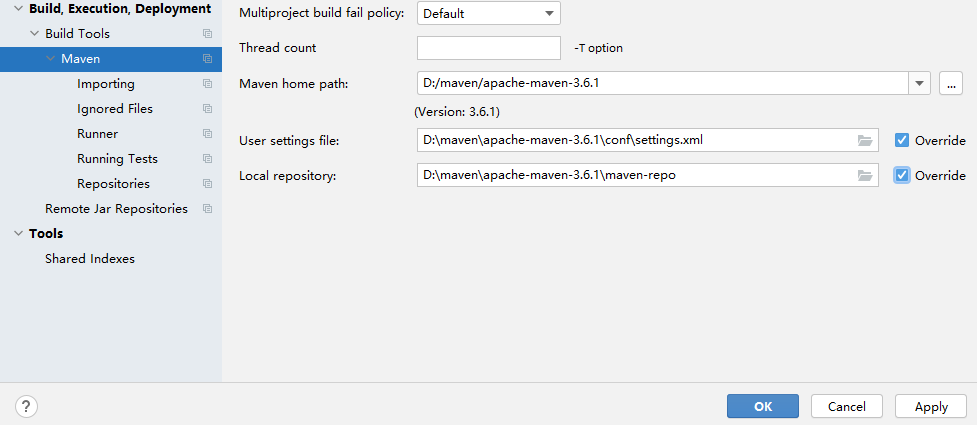Screen dimensions: 977x425
Task: Collapse the Build Tools tree node
Action: 34,34
